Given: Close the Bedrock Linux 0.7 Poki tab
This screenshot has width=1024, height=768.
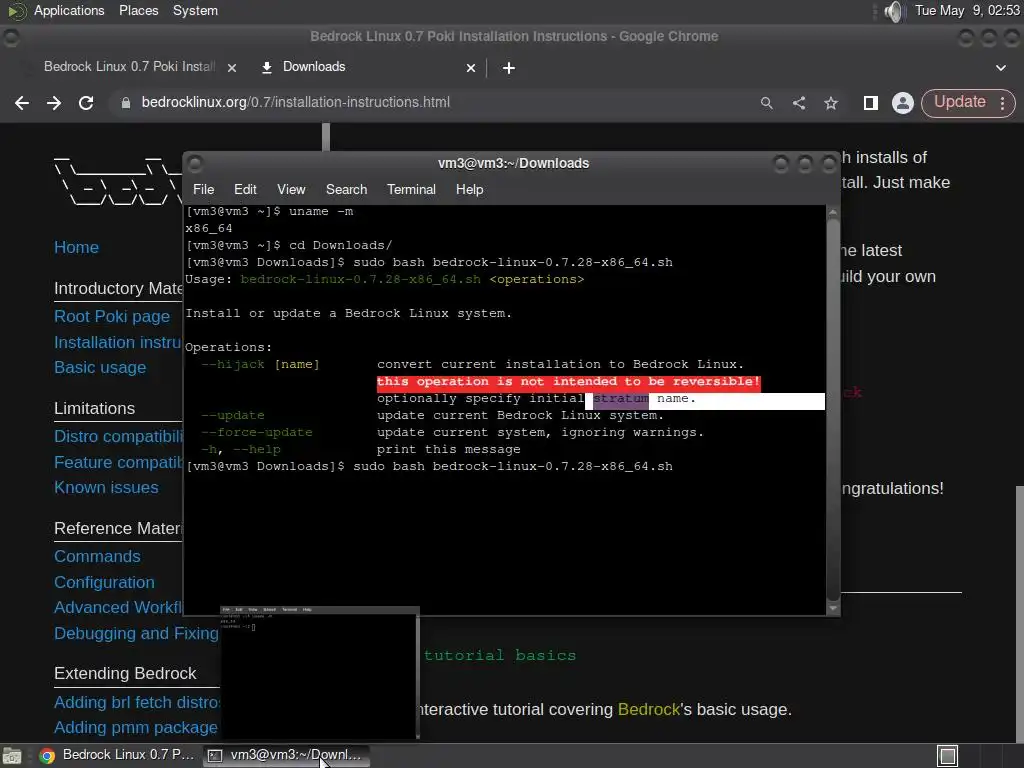Looking at the screenshot, I should (x=232, y=68).
